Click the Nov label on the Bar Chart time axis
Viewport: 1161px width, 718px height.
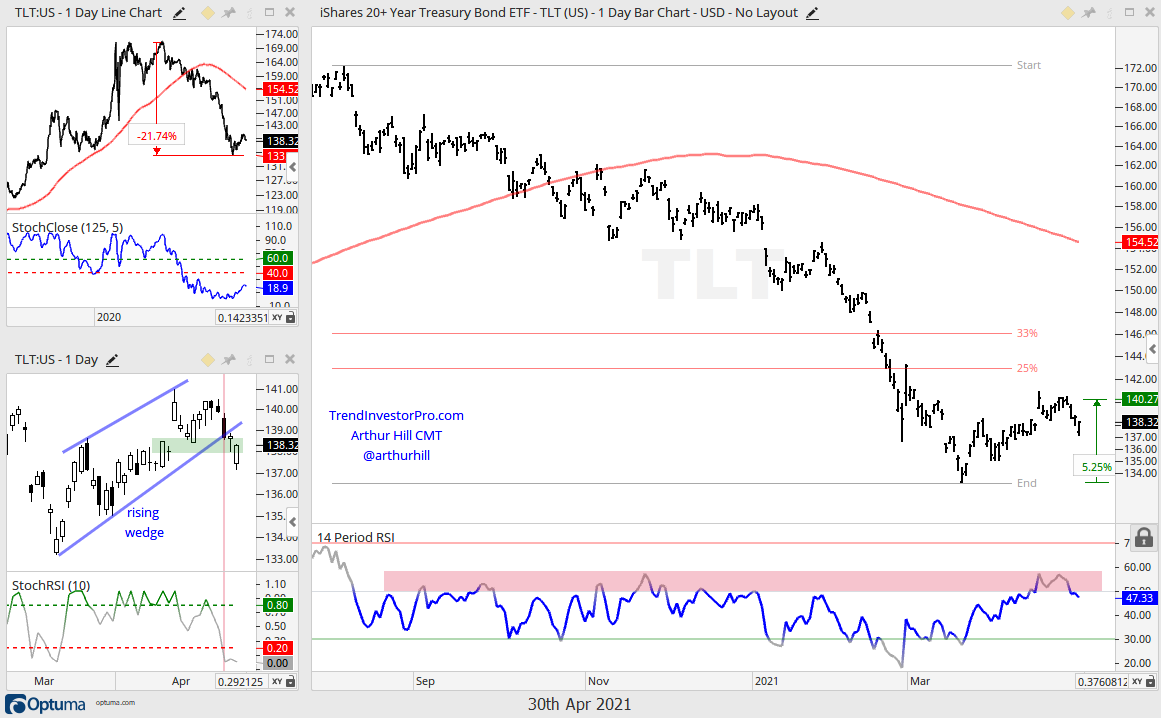tap(598, 681)
